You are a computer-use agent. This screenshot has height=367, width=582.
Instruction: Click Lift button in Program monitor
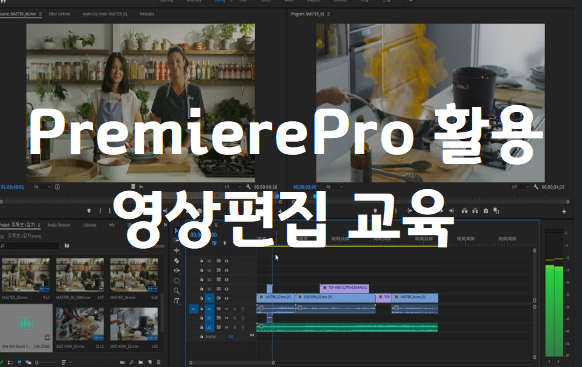click(x=464, y=211)
